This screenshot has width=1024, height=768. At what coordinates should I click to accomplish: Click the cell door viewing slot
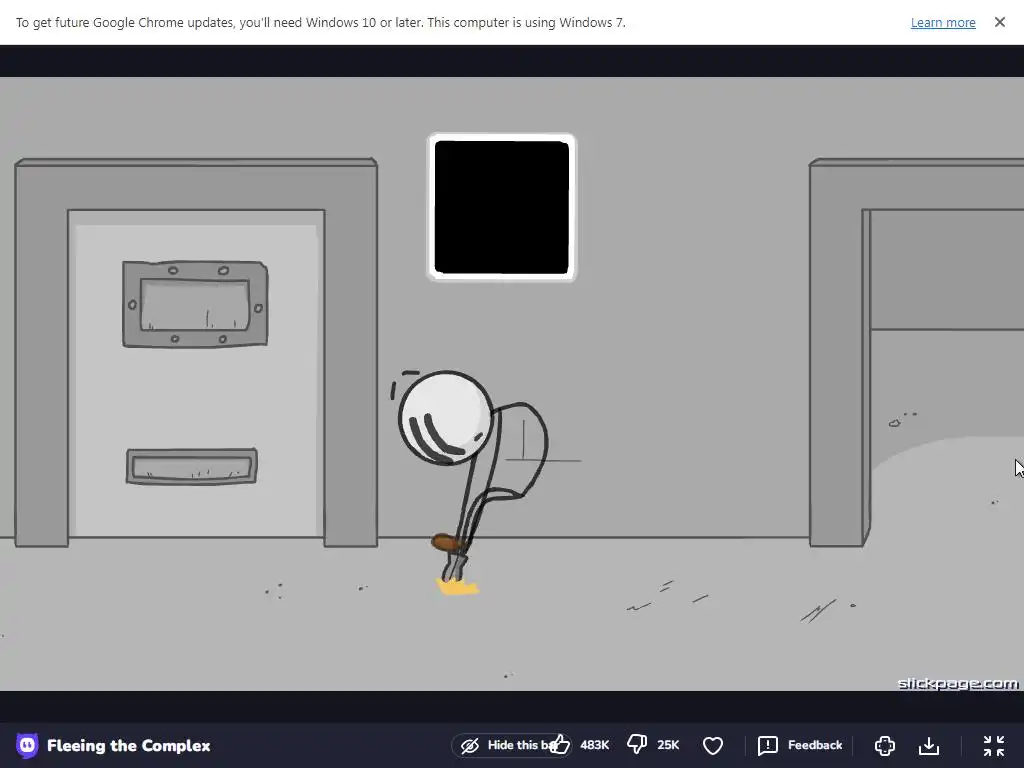[195, 304]
